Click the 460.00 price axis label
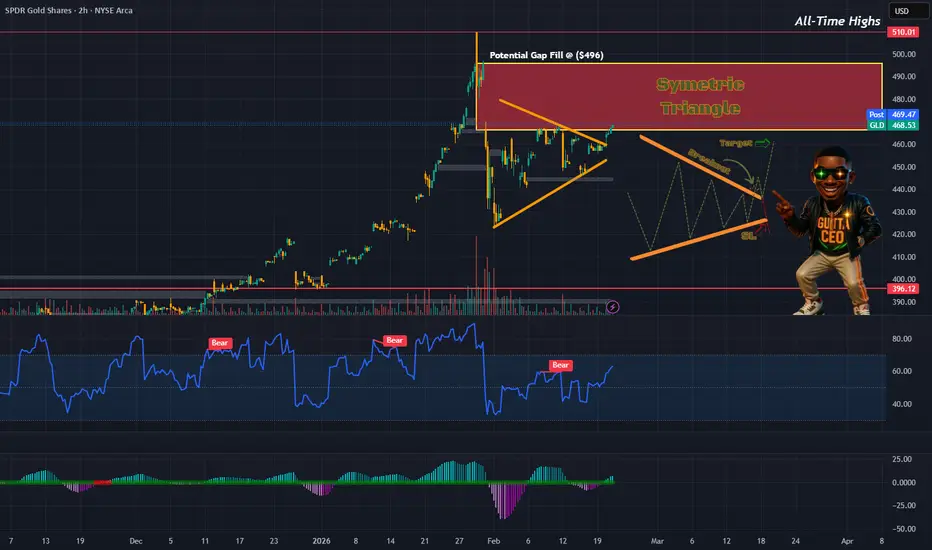Image resolution: width=932 pixels, height=550 pixels. coord(903,144)
